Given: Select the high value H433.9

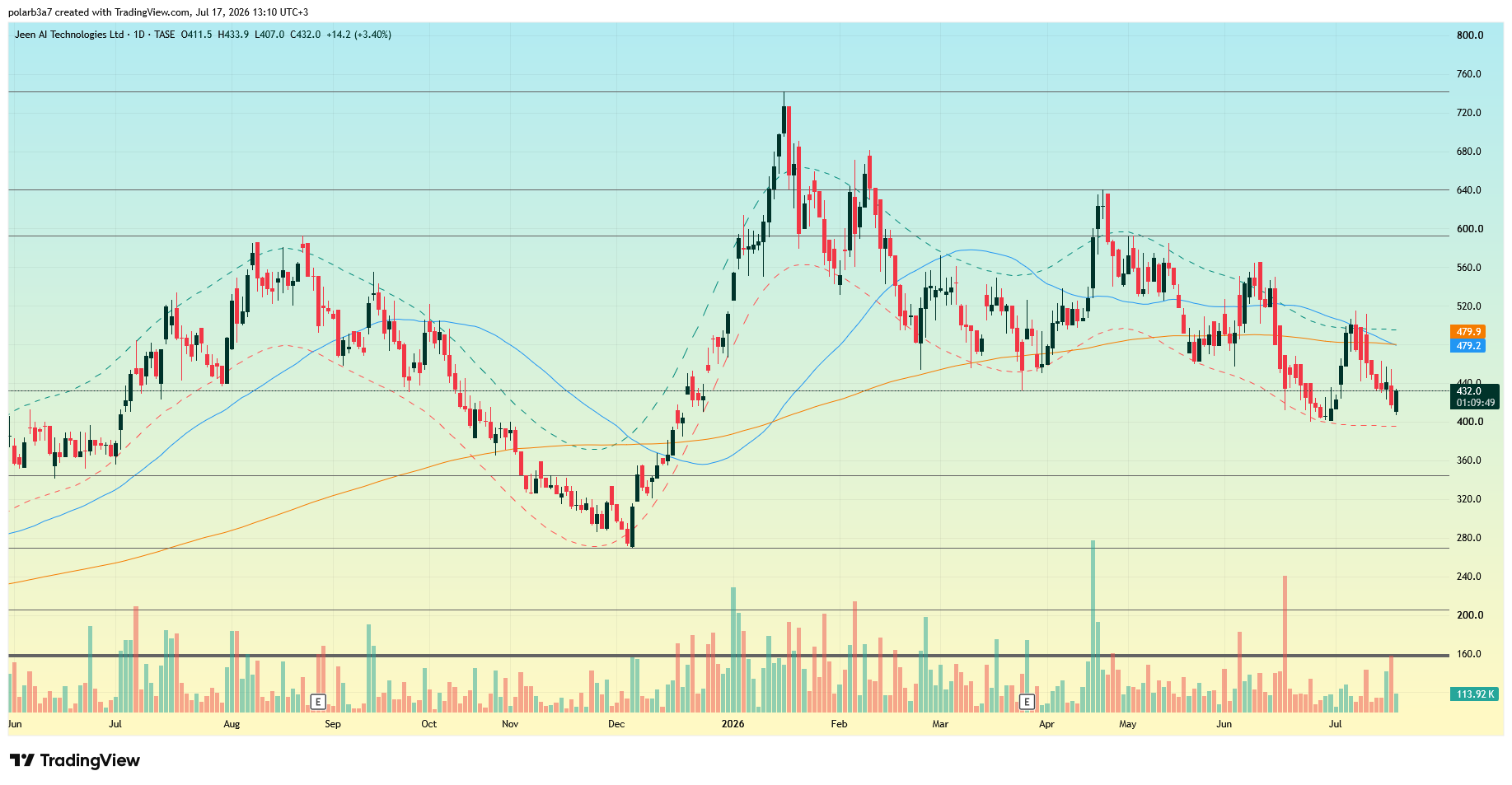Looking at the screenshot, I should (x=233, y=35).
